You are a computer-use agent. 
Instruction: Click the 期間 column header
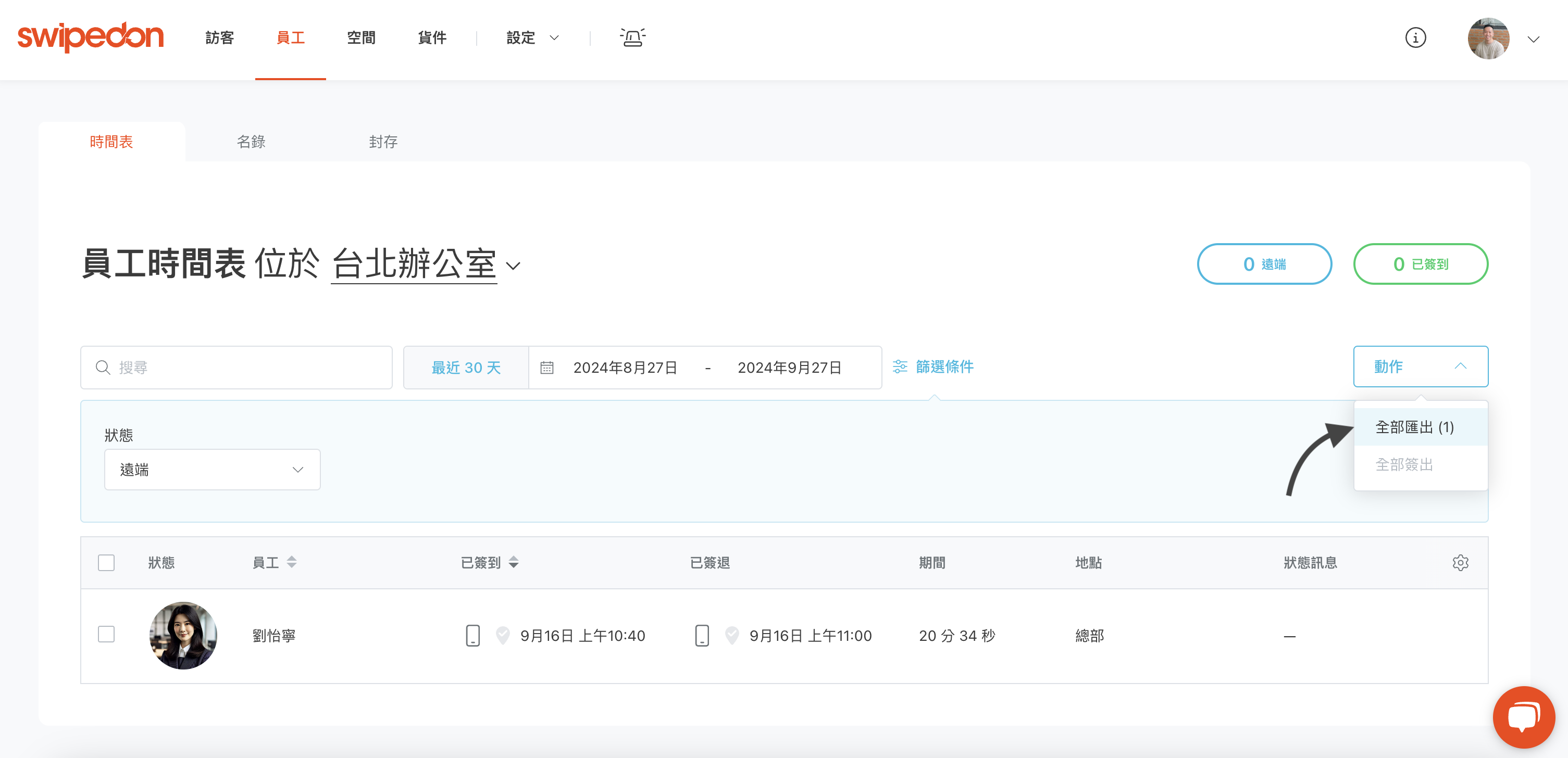pos(932,563)
